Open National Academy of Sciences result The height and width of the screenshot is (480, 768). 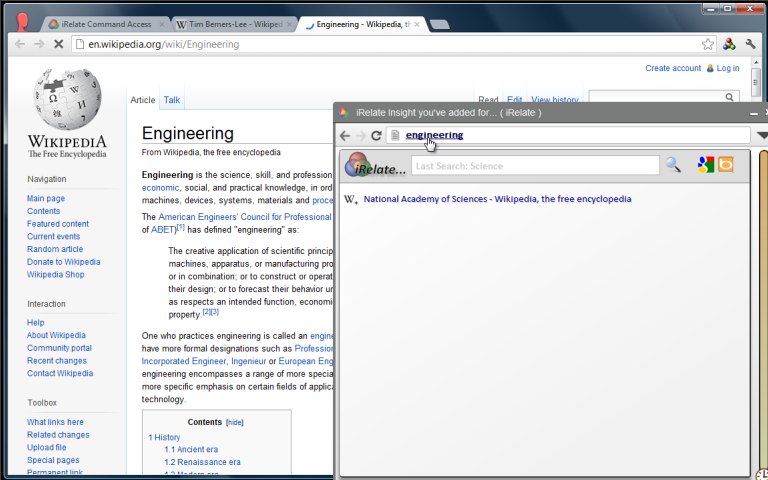coord(497,199)
